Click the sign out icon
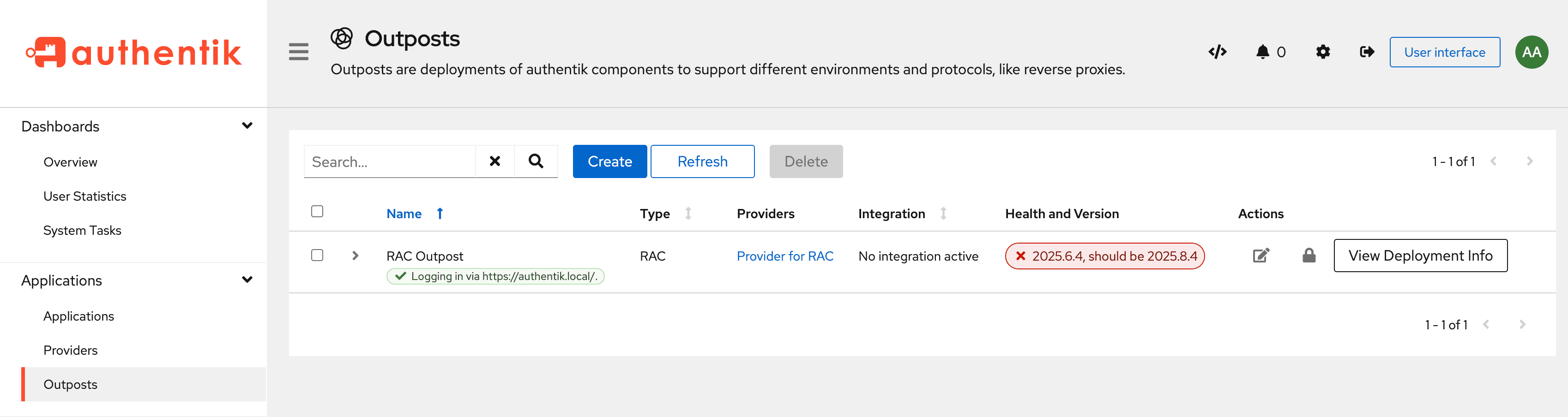This screenshot has height=417, width=1568. [1367, 52]
